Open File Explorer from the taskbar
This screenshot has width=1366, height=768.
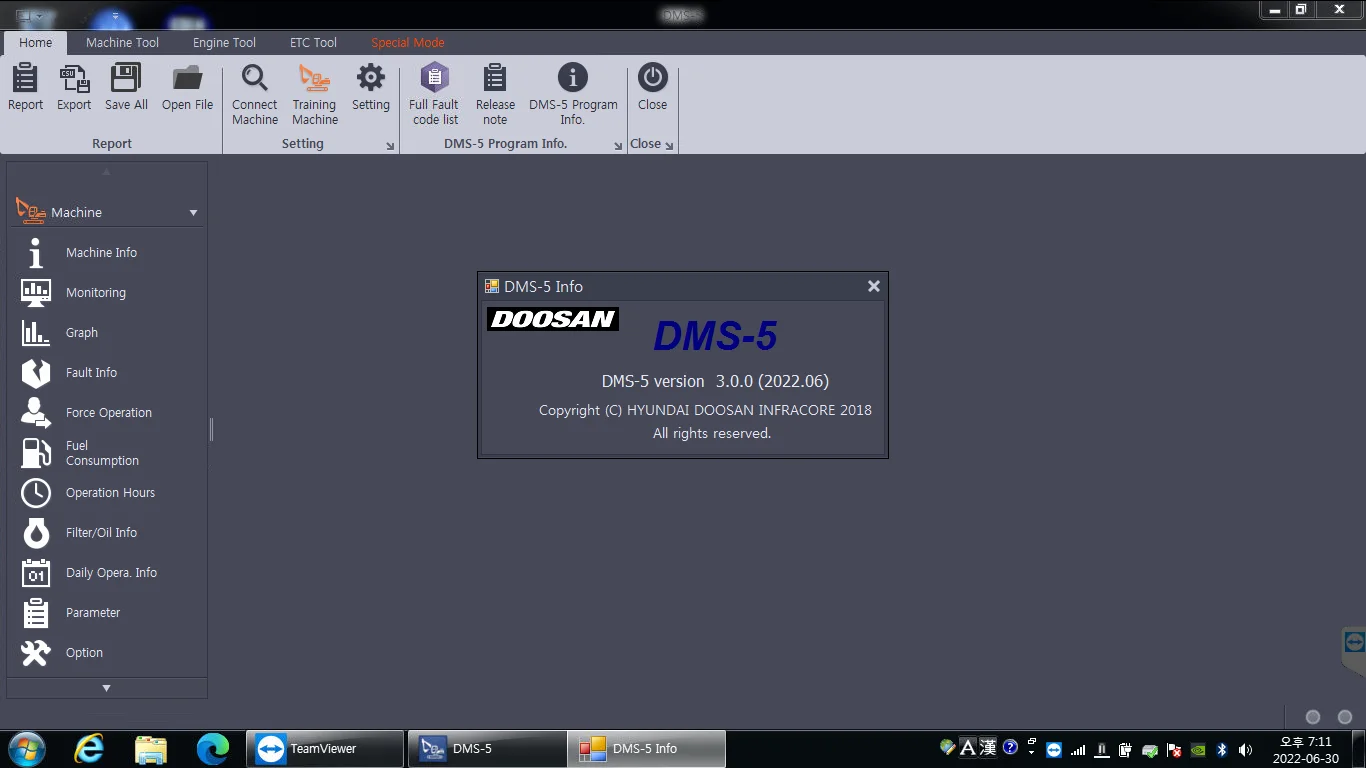[151, 748]
